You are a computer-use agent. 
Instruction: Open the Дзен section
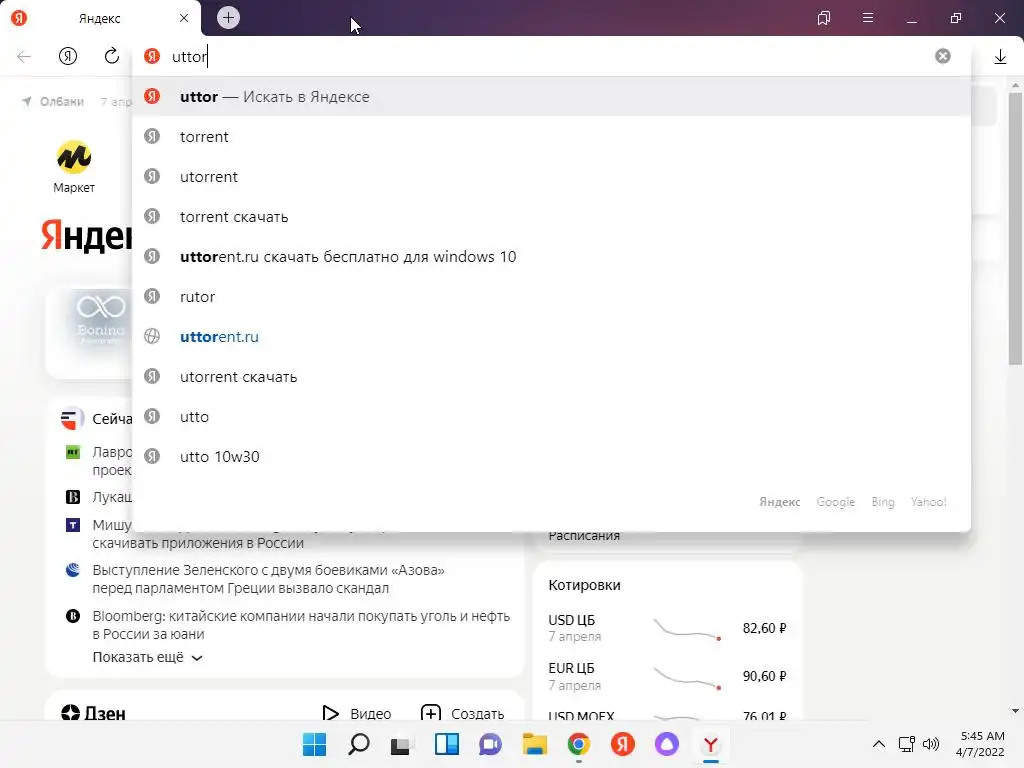click(93, 712)
